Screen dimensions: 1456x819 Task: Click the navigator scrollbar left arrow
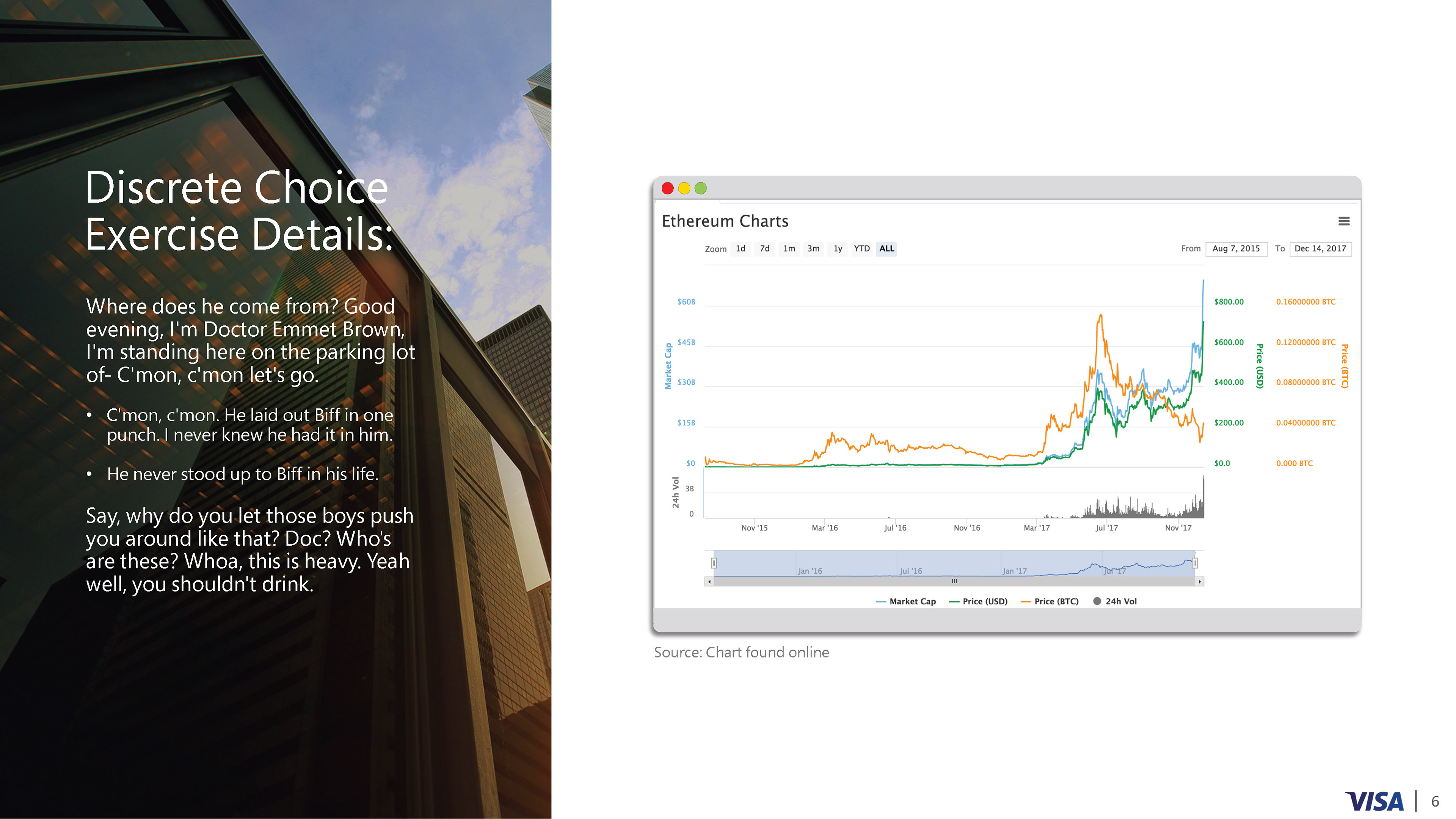click(709, 582)
